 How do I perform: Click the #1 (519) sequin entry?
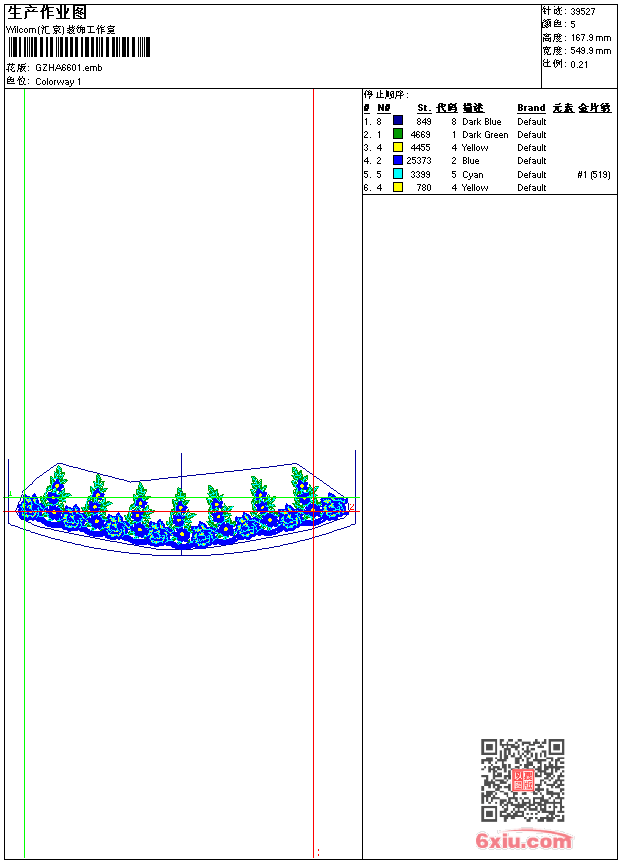[594, 174]
